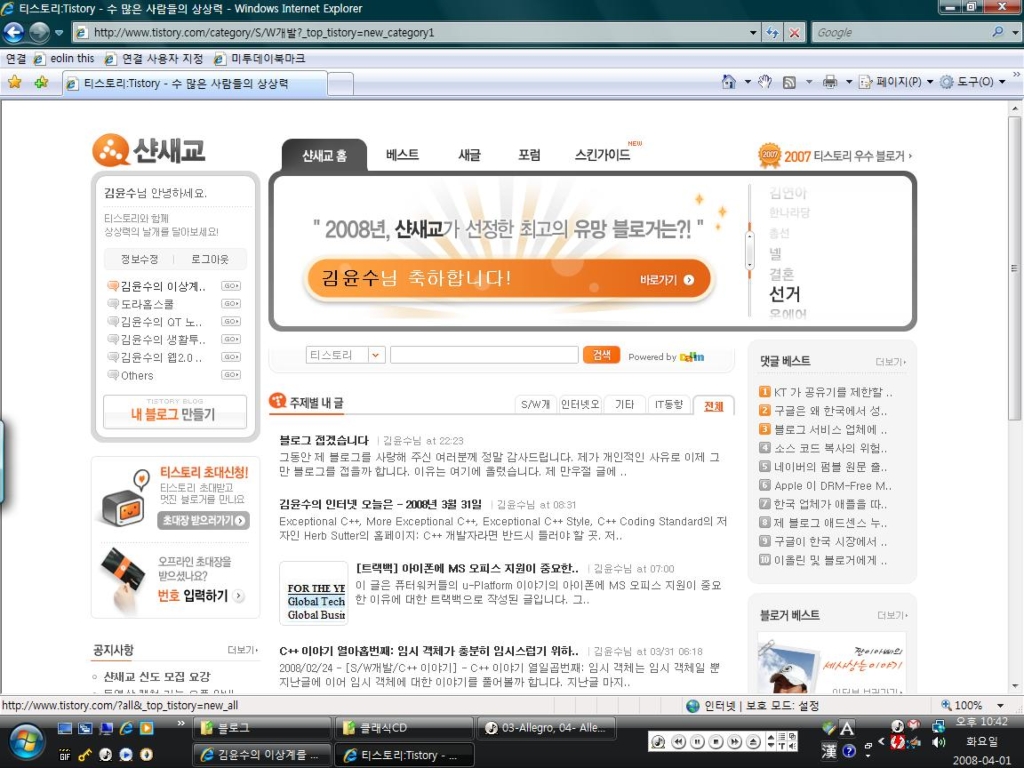The height and width of the screenshot is (768, 1024).
Task: Expand the address bar history dropdown
Action: point(753,33)
